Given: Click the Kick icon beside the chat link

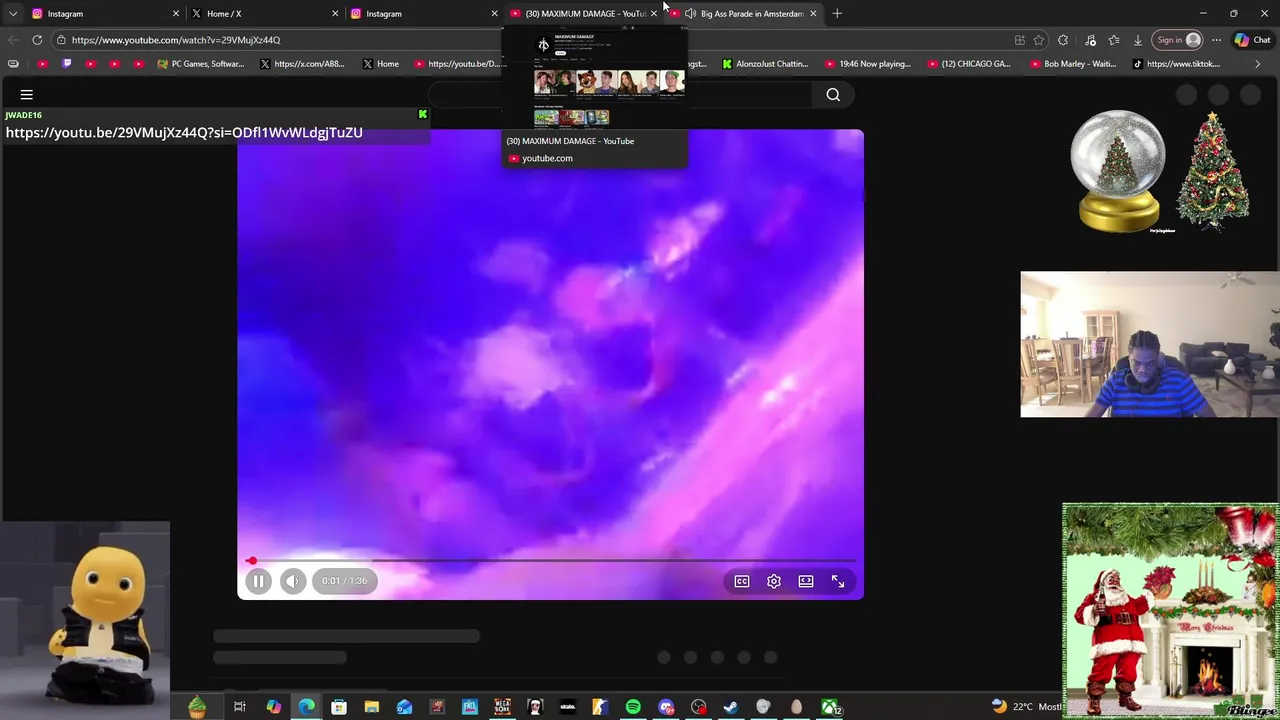Looking at the screenshot, I should (422, 115).
